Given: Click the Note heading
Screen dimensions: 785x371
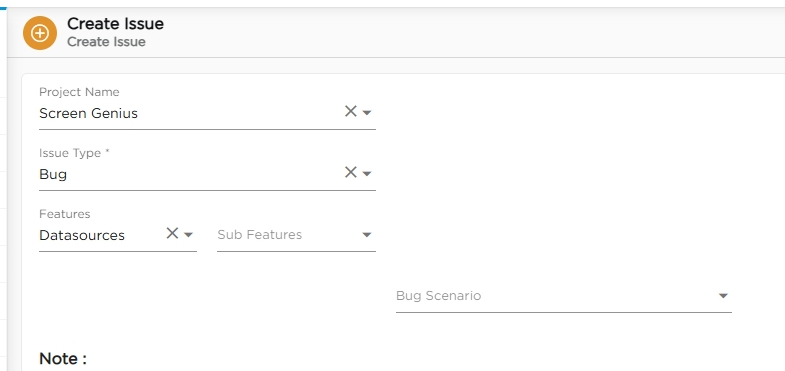Looking at the screenshot, I should tap(63, 358).
